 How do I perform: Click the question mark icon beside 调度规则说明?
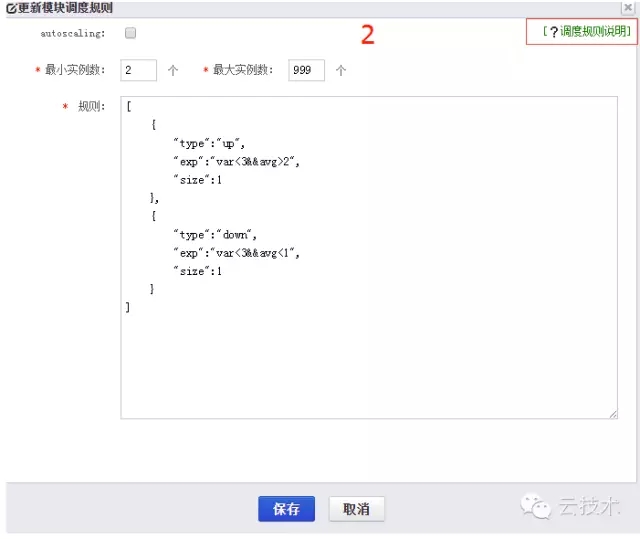tap(553, 32)
